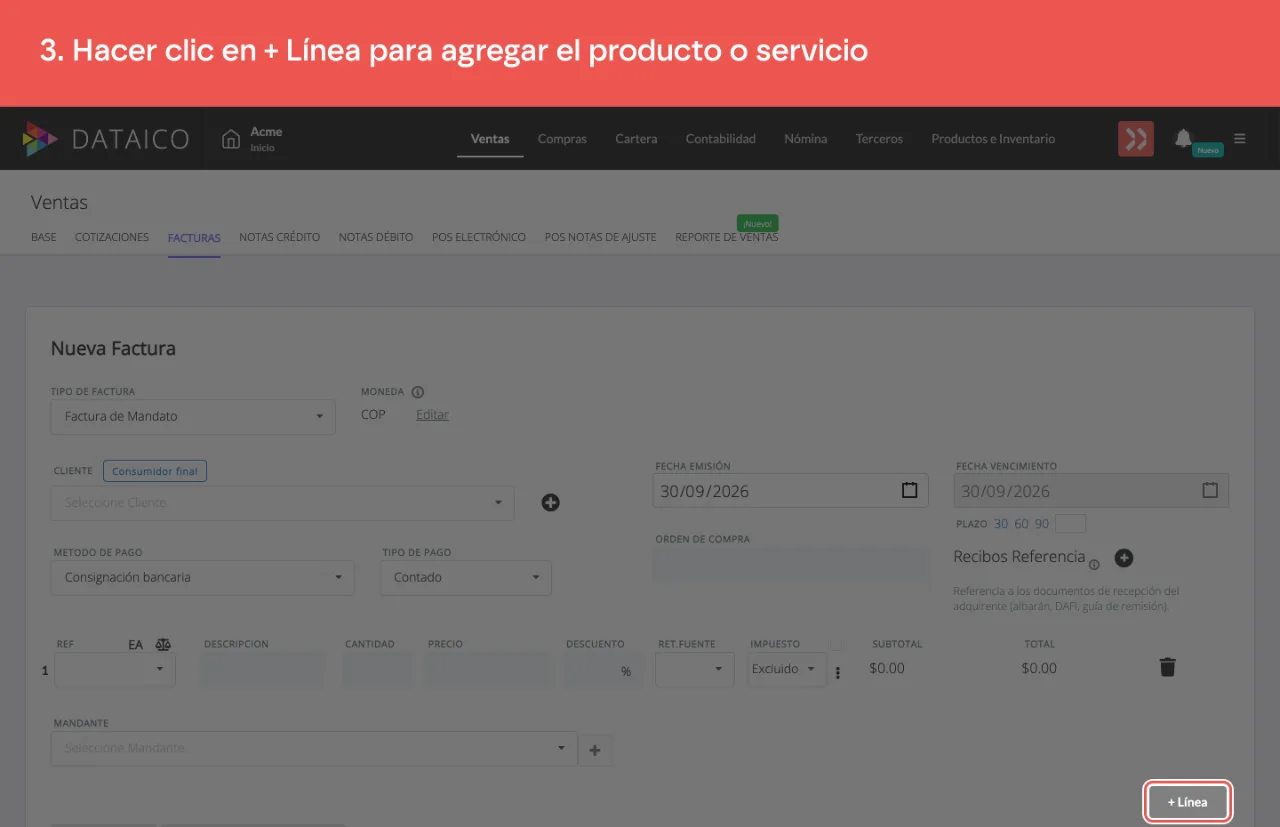1280x827 pixels.
Task: Click the Editar currency link
Action: click(x=432, y=414)
